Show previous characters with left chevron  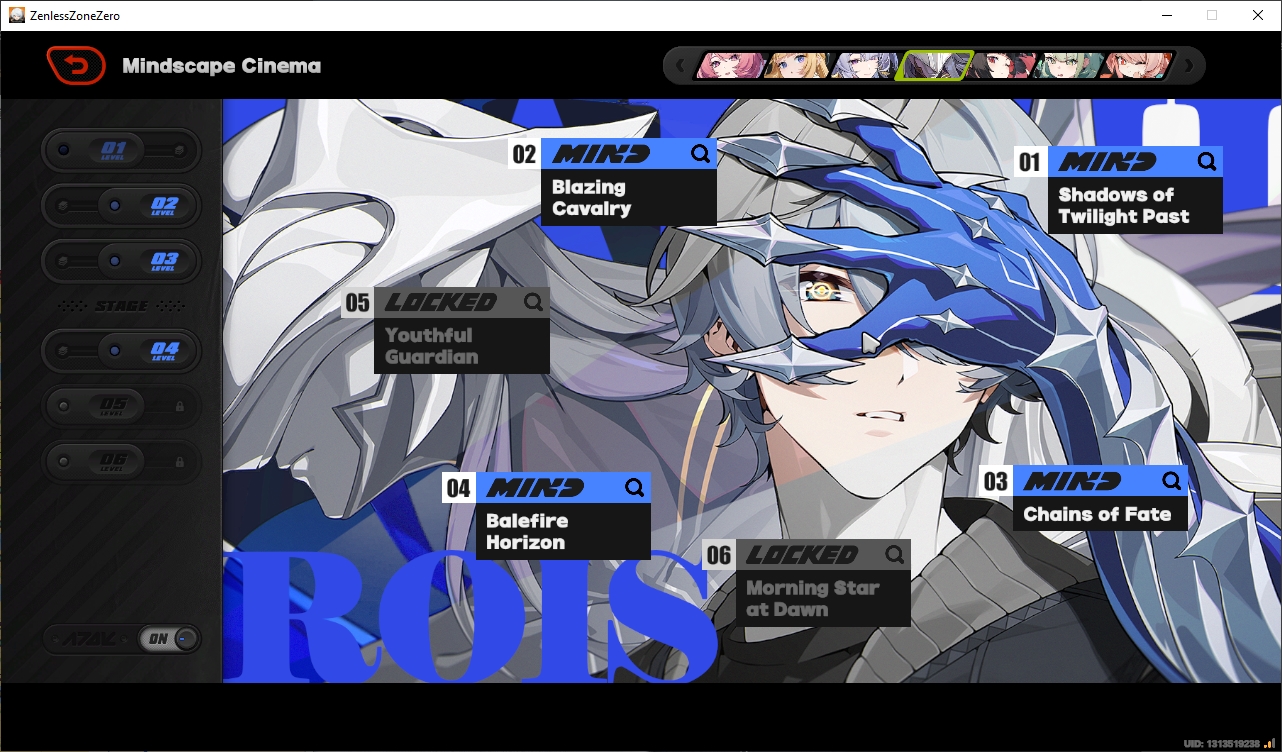coord(680,67)
